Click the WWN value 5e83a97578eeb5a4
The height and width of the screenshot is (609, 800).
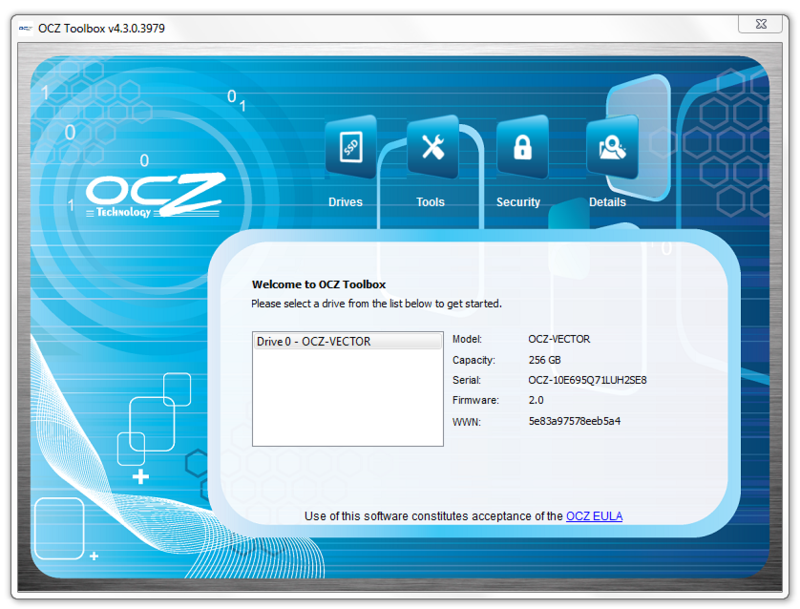coord(574,421)
